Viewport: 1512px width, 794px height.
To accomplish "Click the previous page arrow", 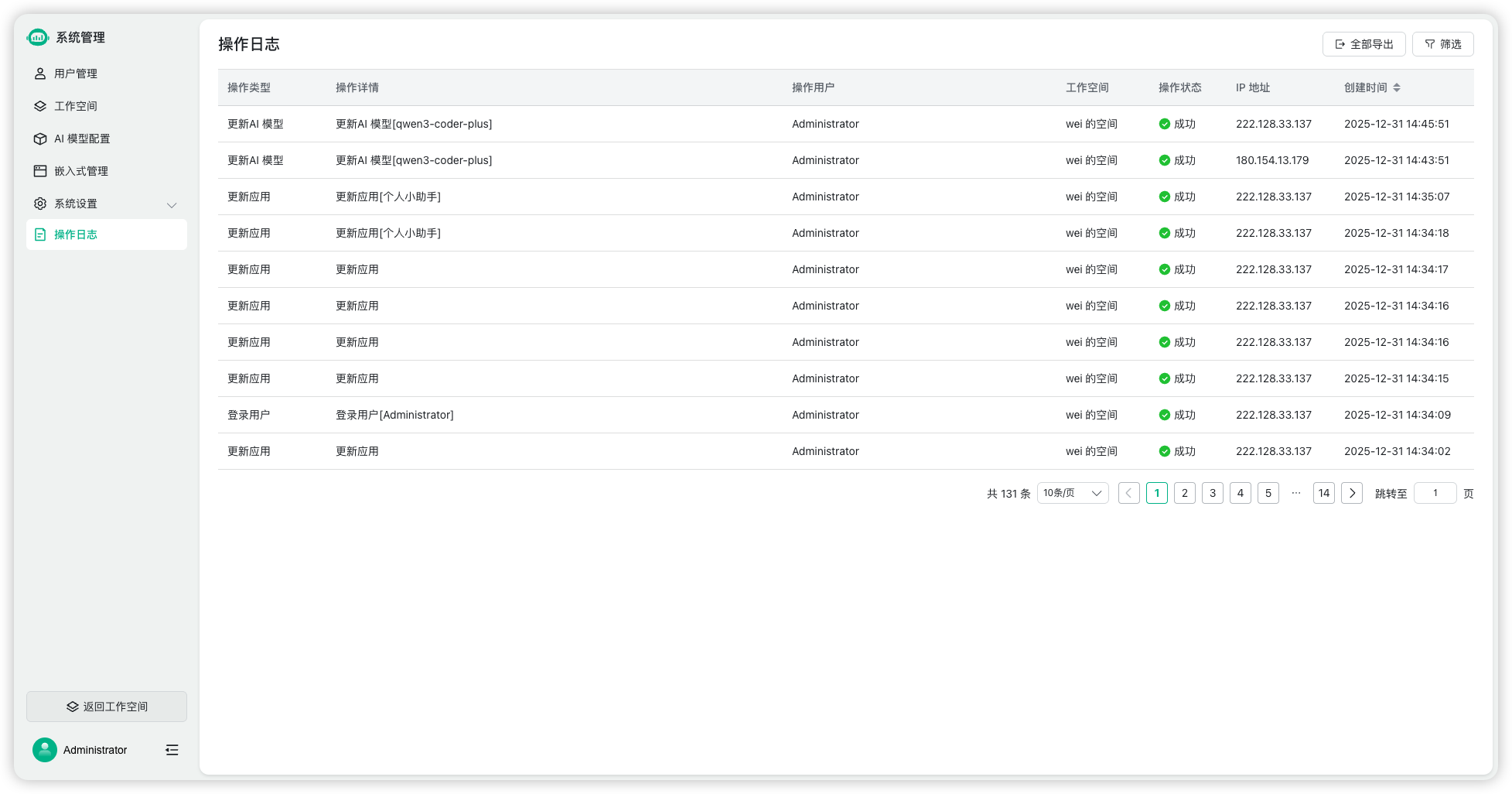I will (1129, 493).
